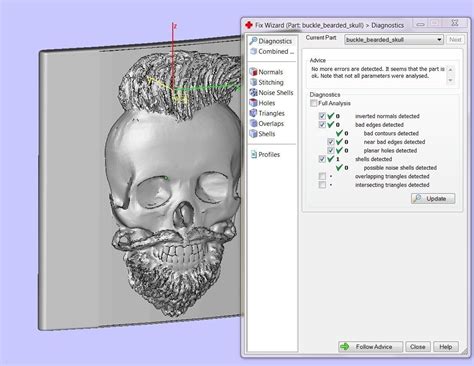This screenshot has height=366, width=474.
Task: Click the greyed Next button
Action: [x=455, y=40]
